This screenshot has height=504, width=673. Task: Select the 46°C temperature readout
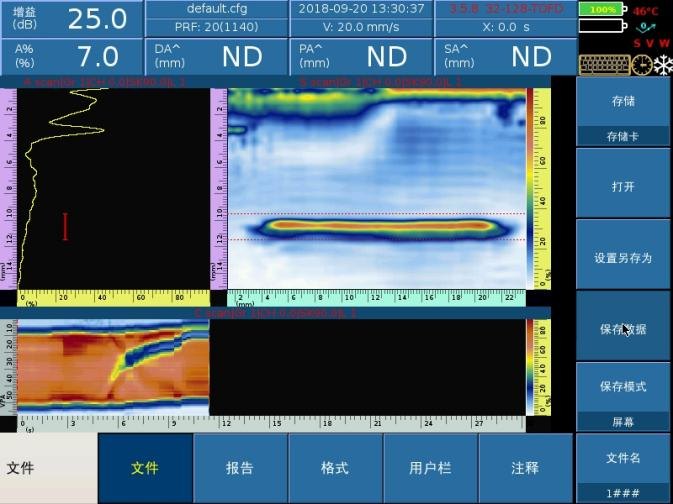[x=646, y=11]
